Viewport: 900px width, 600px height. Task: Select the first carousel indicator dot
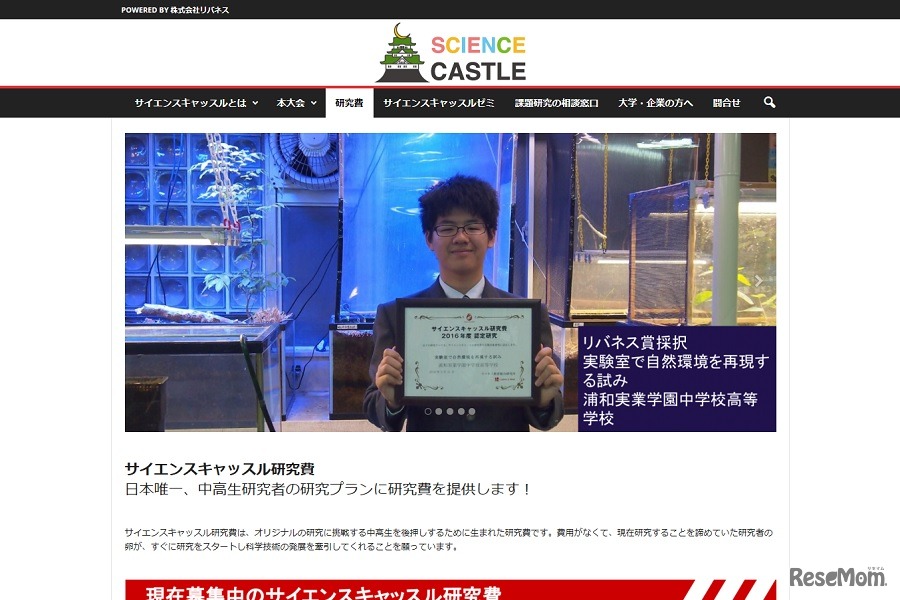tap(428, 411)
